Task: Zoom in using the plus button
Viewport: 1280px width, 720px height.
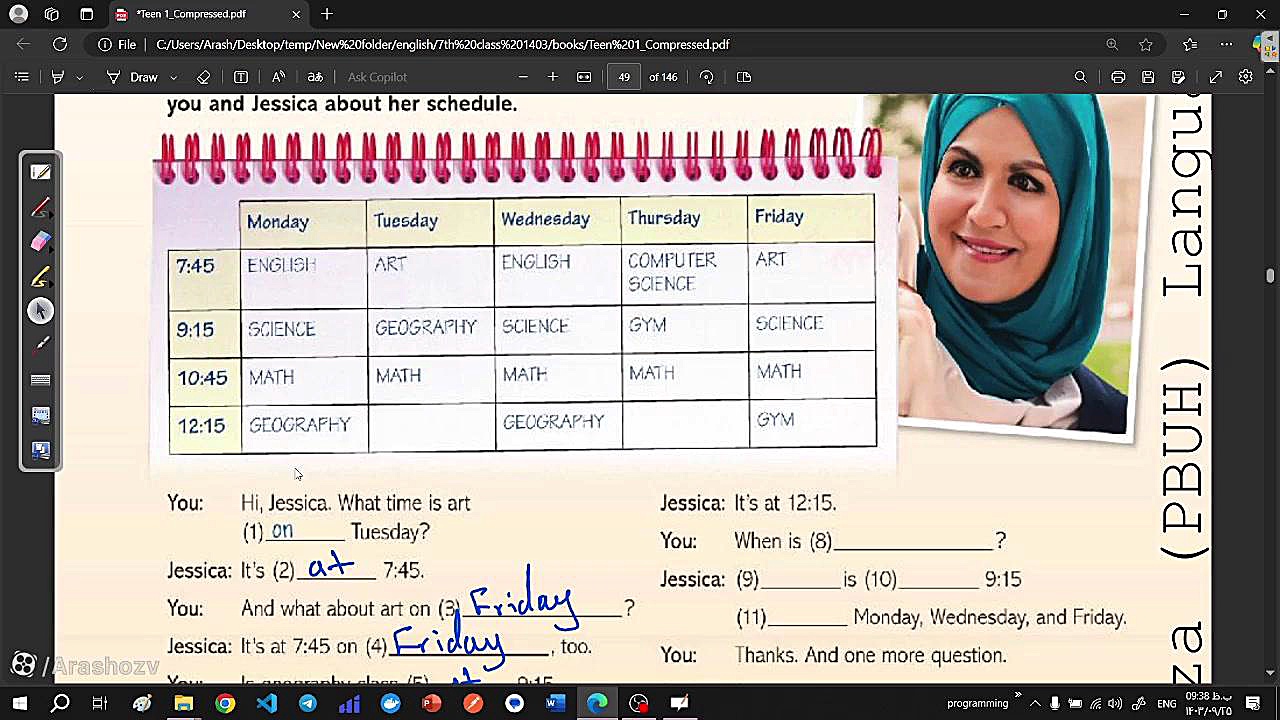Action: pos(553,77)
